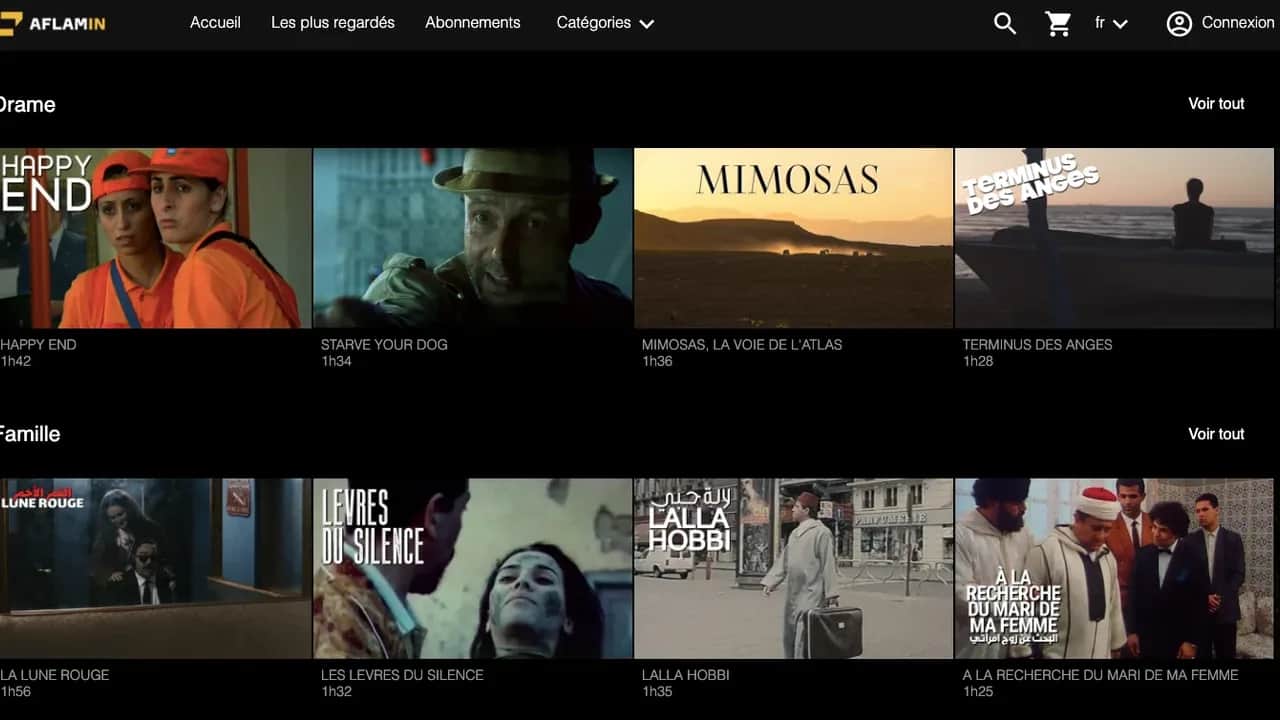Click the 1h35 duration label

tap(657, 691)
